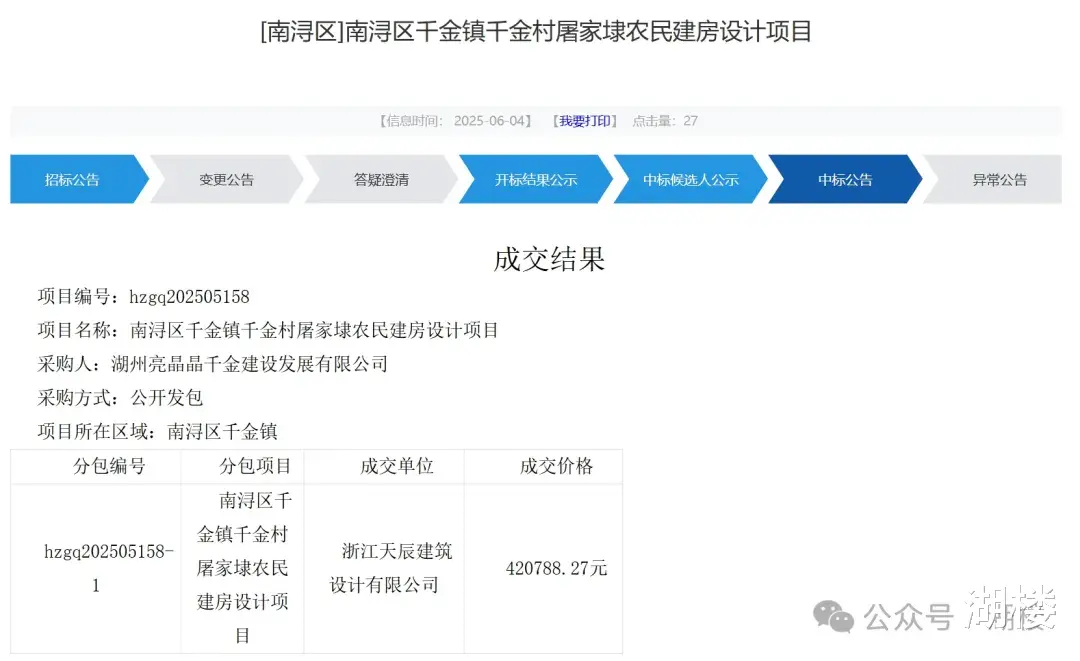Click the 采购方式 公开发包 line

[x=120, y=398]
